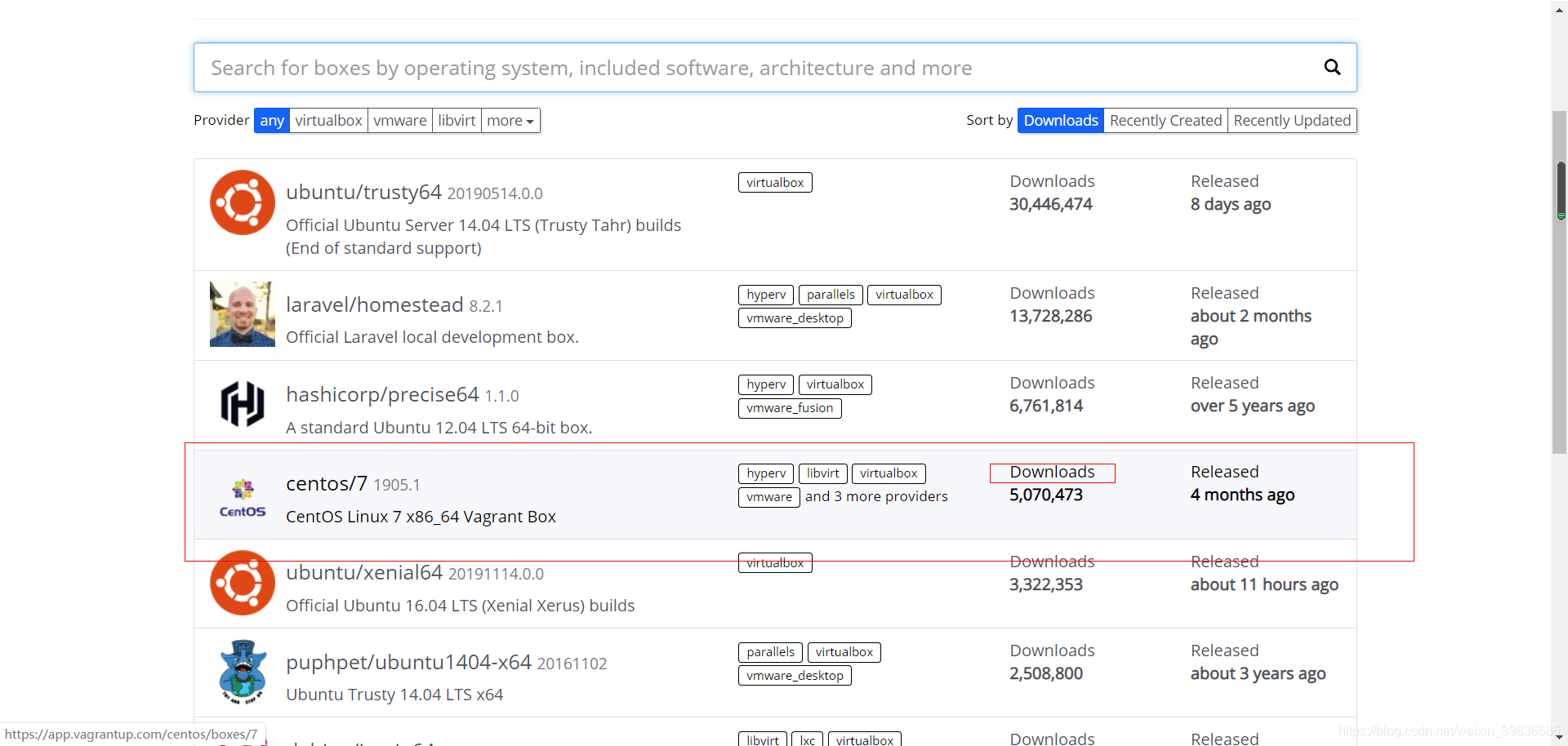Click vmware tag on centos/7 row
Screen dimensions: 1568x746
coord(769,497)
